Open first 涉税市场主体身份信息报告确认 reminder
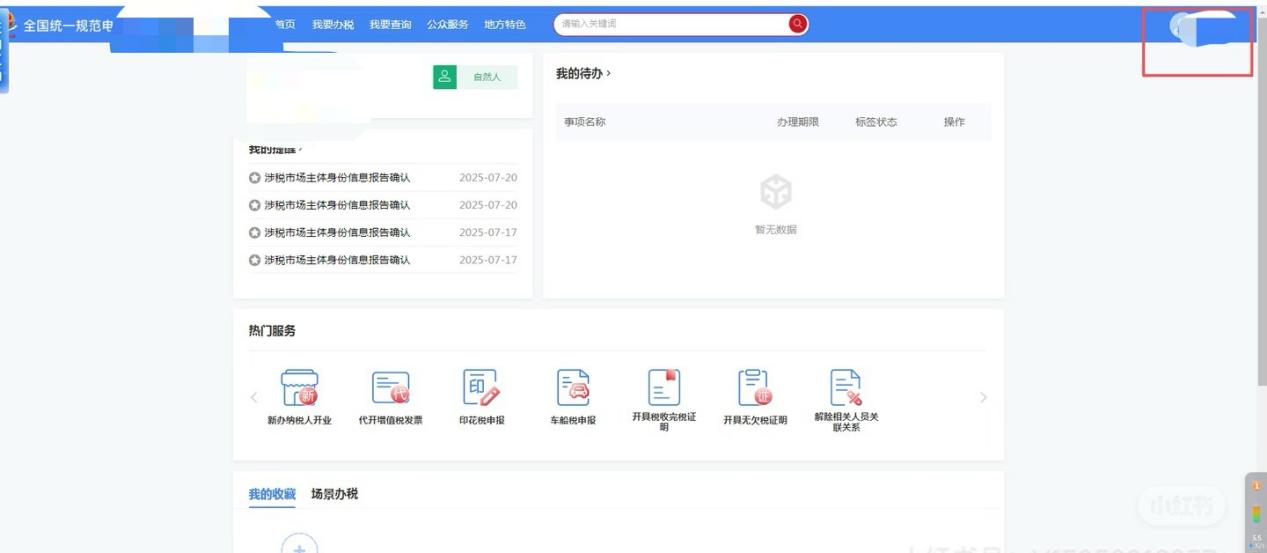1267x553 pixels. coord(336,178)
